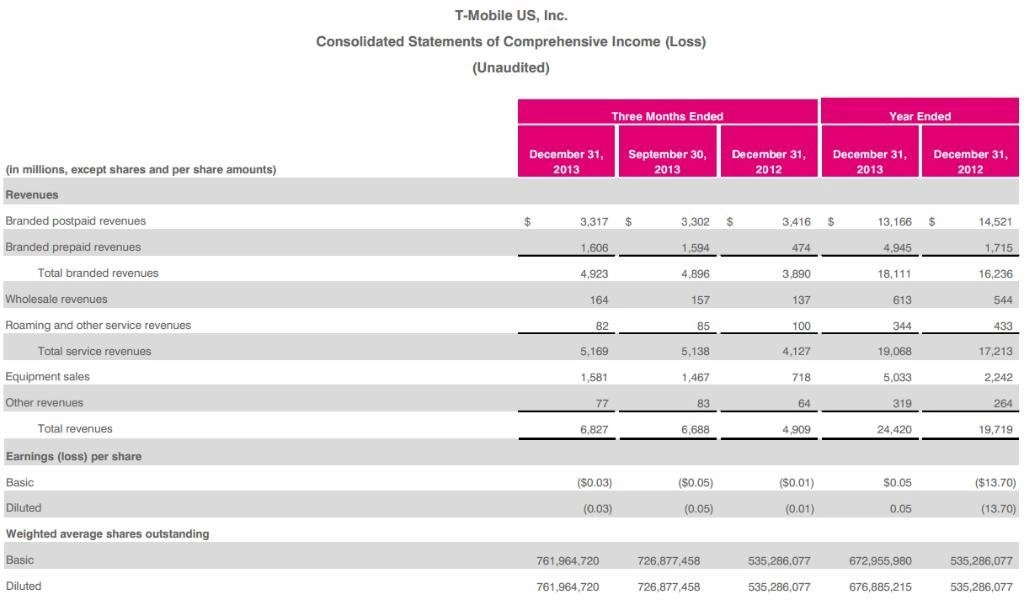Select the branded prepaid value "4,945"
Viewport: 1024px width, 605px height.
[897, 248]
